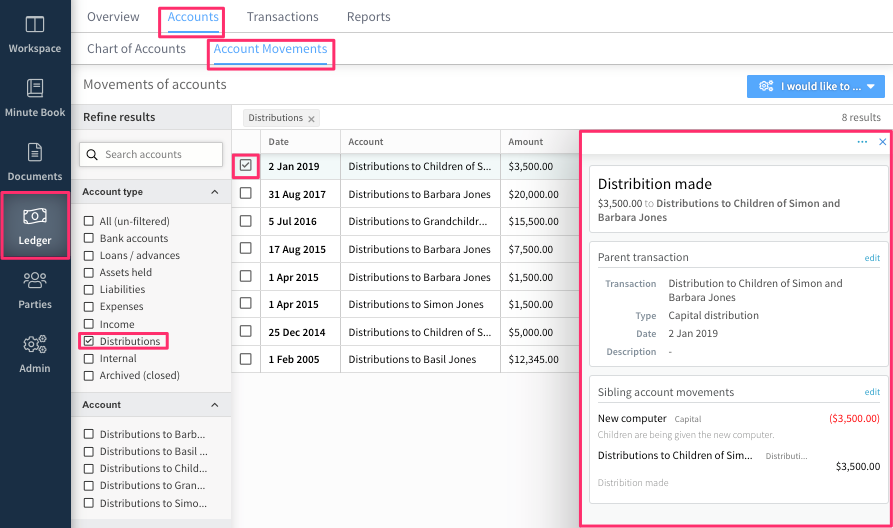Image resolution: width=893 pixels, height=528 pixels.
Task: Check Distributions to Gran... account filter
Action: point(88,485)
